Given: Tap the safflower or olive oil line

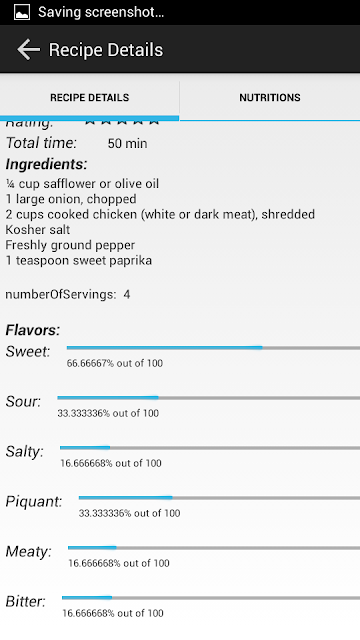Looking at the screenshot, I should (x=82, y=184).
